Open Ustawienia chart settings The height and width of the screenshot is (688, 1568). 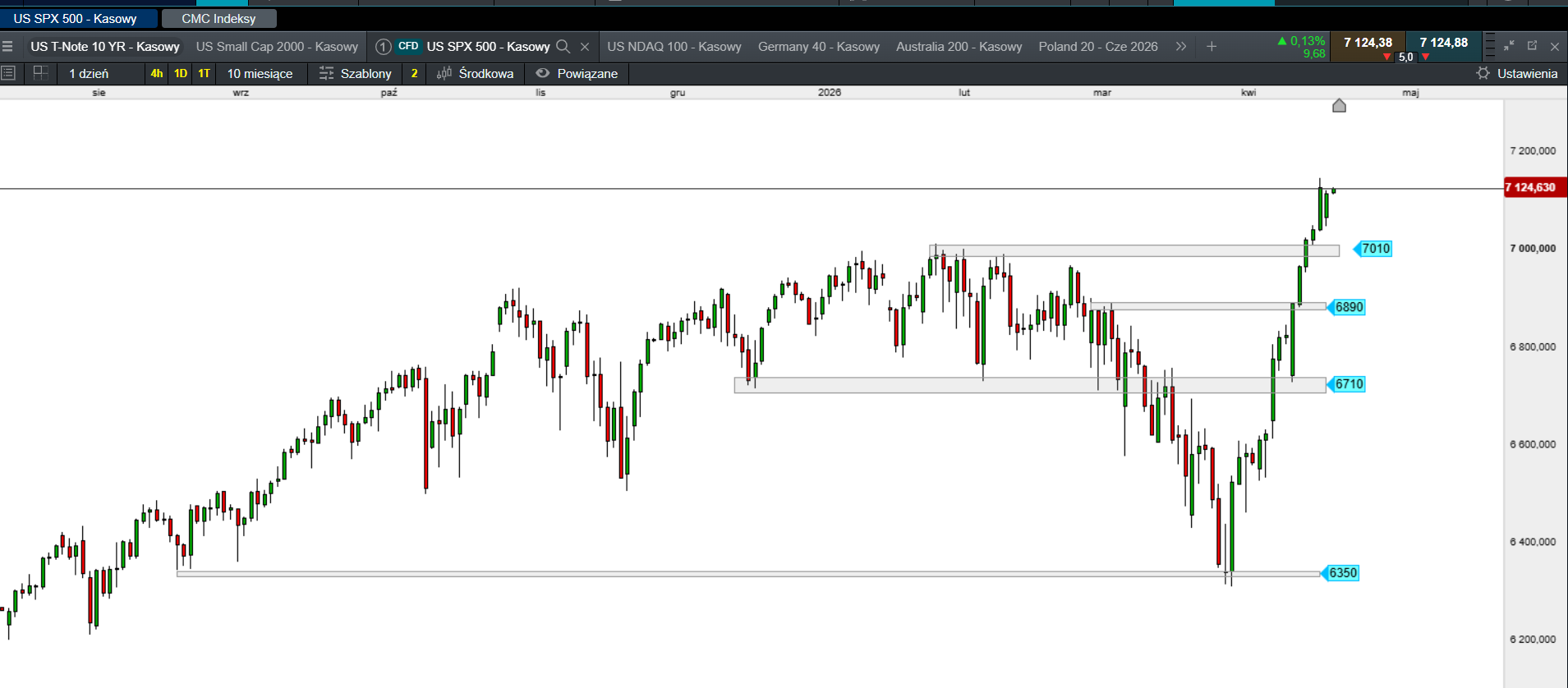1516,73
